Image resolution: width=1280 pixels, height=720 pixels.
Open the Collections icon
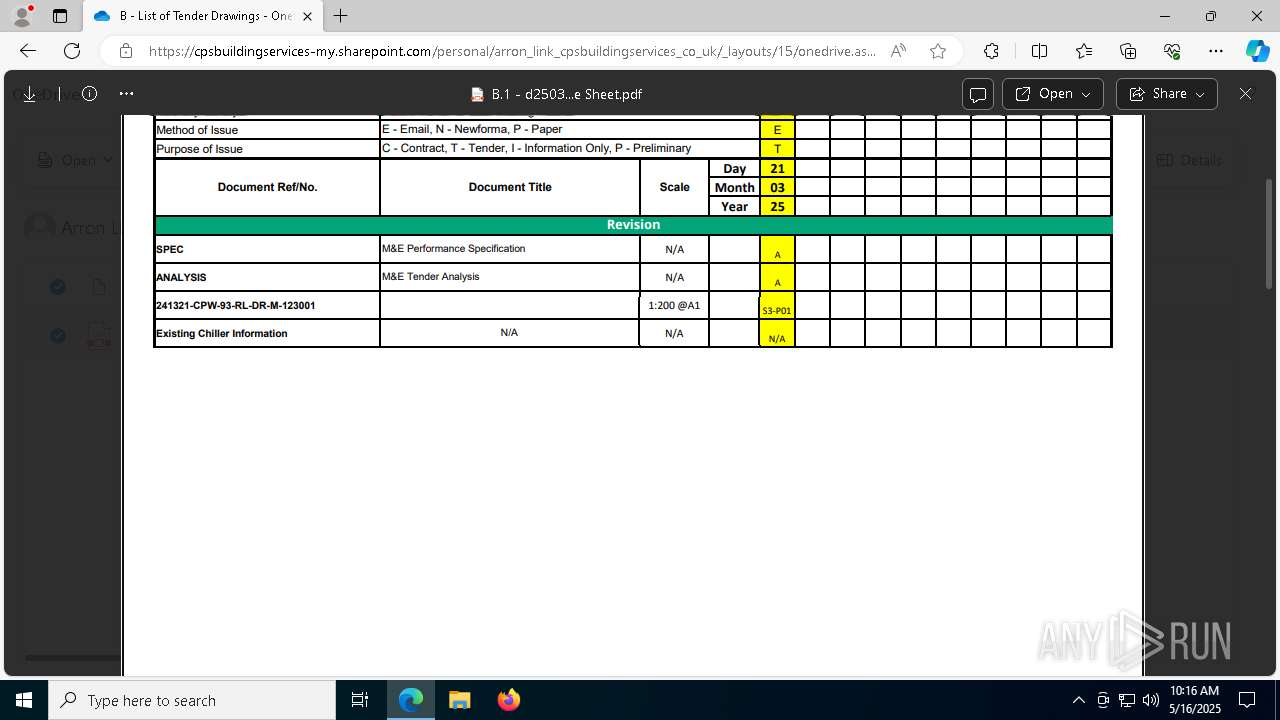pyautogui.click(x=1128, y=51)
